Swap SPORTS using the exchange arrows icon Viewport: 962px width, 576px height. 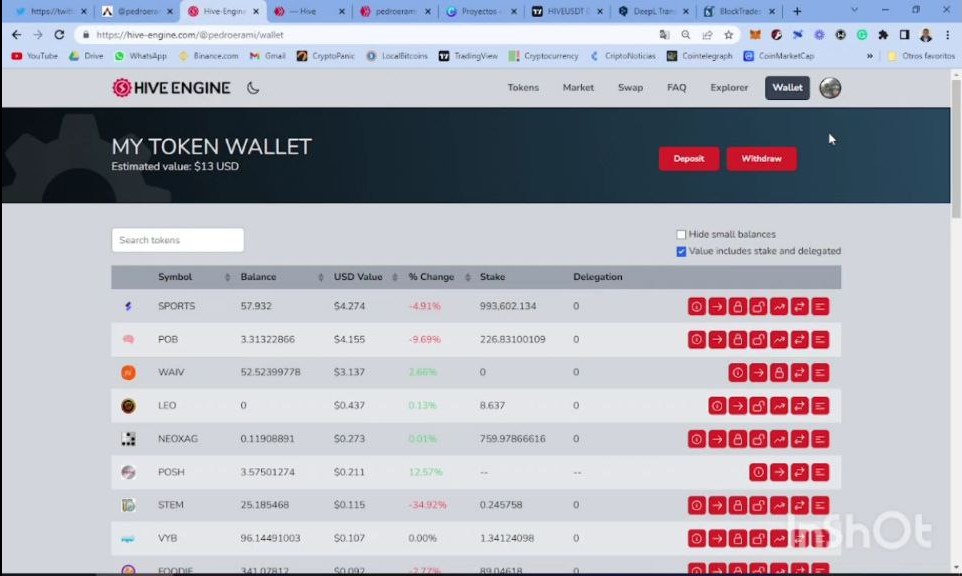799,306
